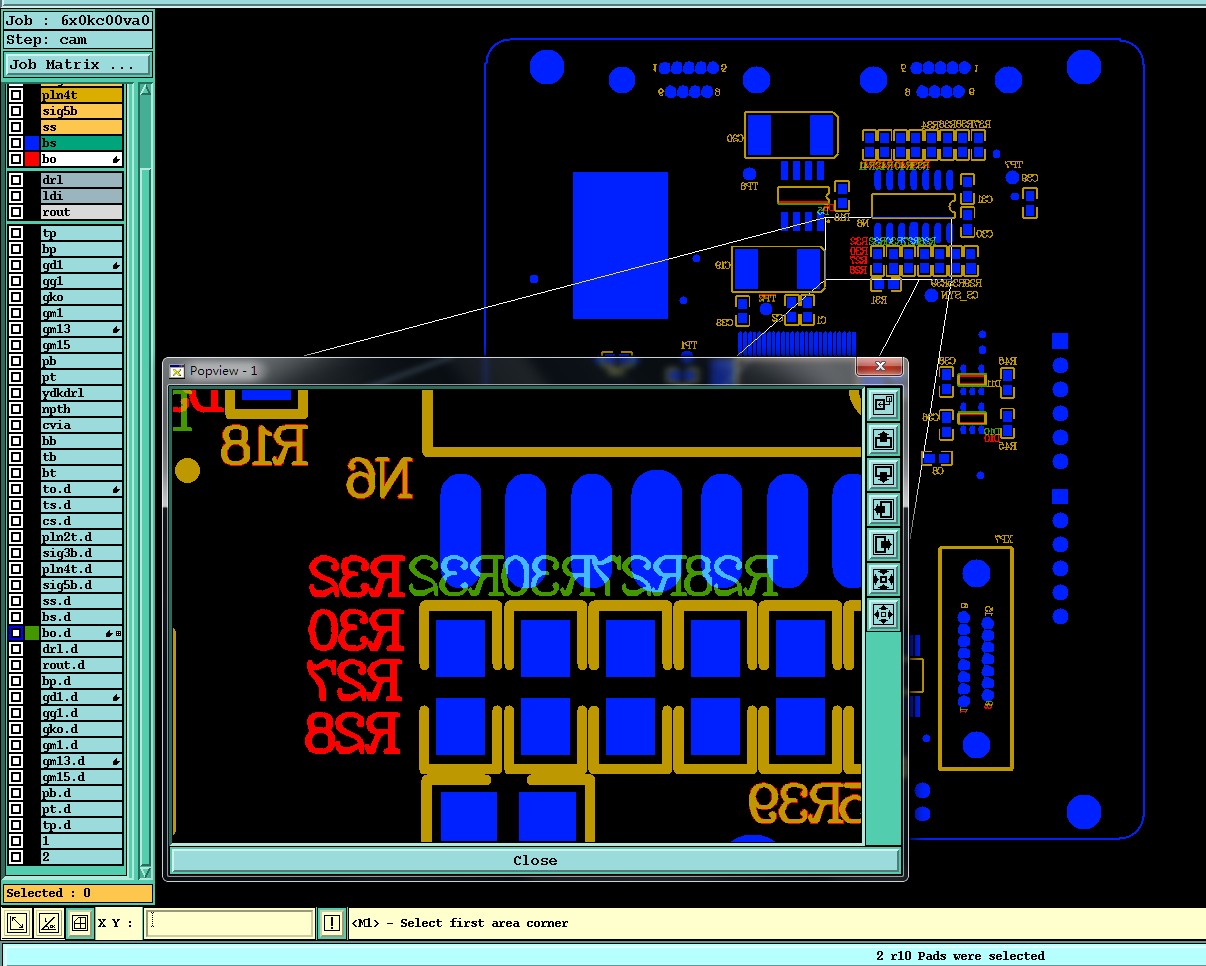Open the Job Matrix button

[78, 65]
